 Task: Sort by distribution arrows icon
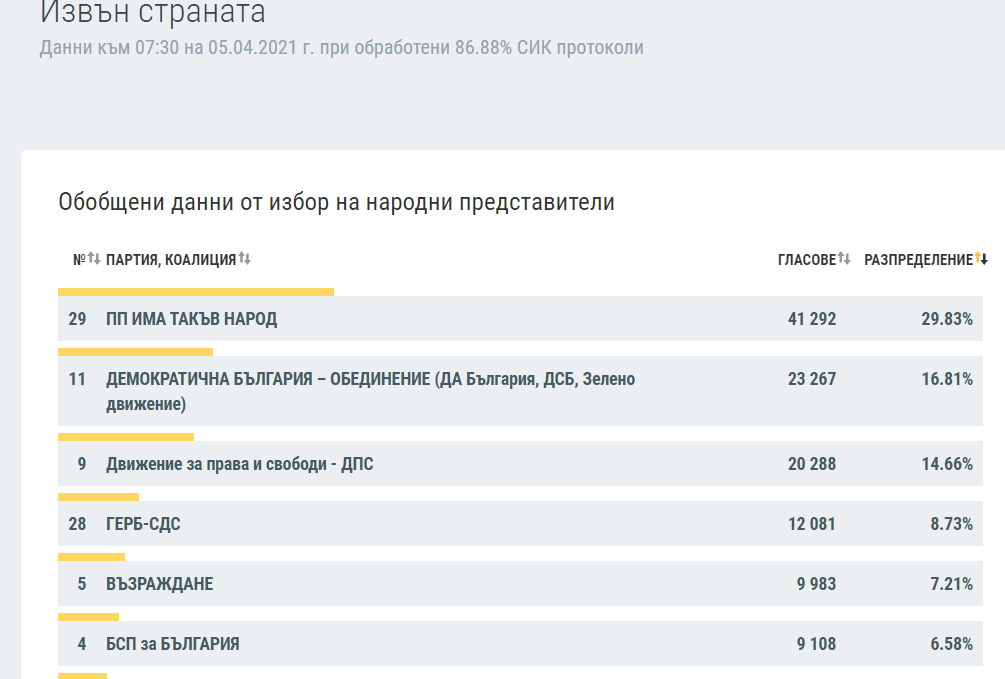click(981, 258)
